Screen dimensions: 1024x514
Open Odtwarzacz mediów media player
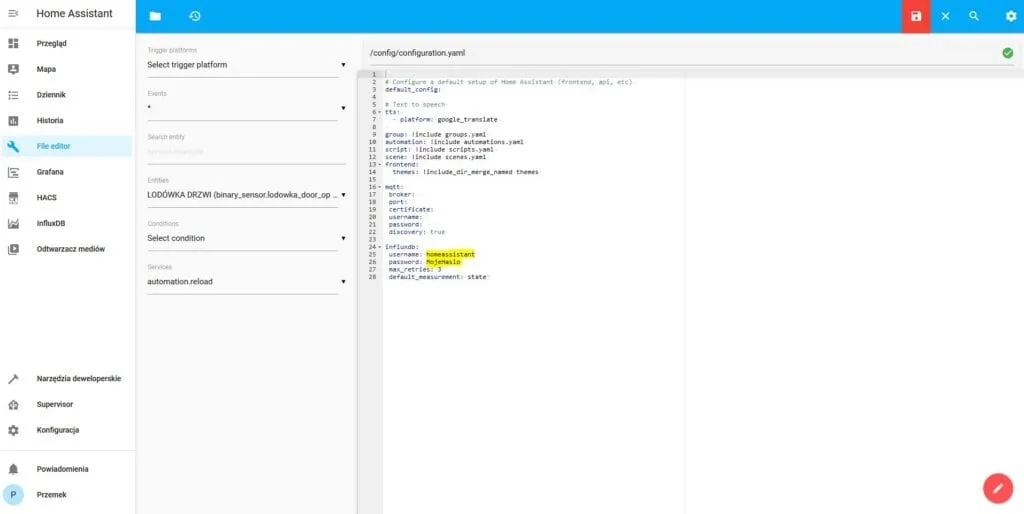[67, 249]
